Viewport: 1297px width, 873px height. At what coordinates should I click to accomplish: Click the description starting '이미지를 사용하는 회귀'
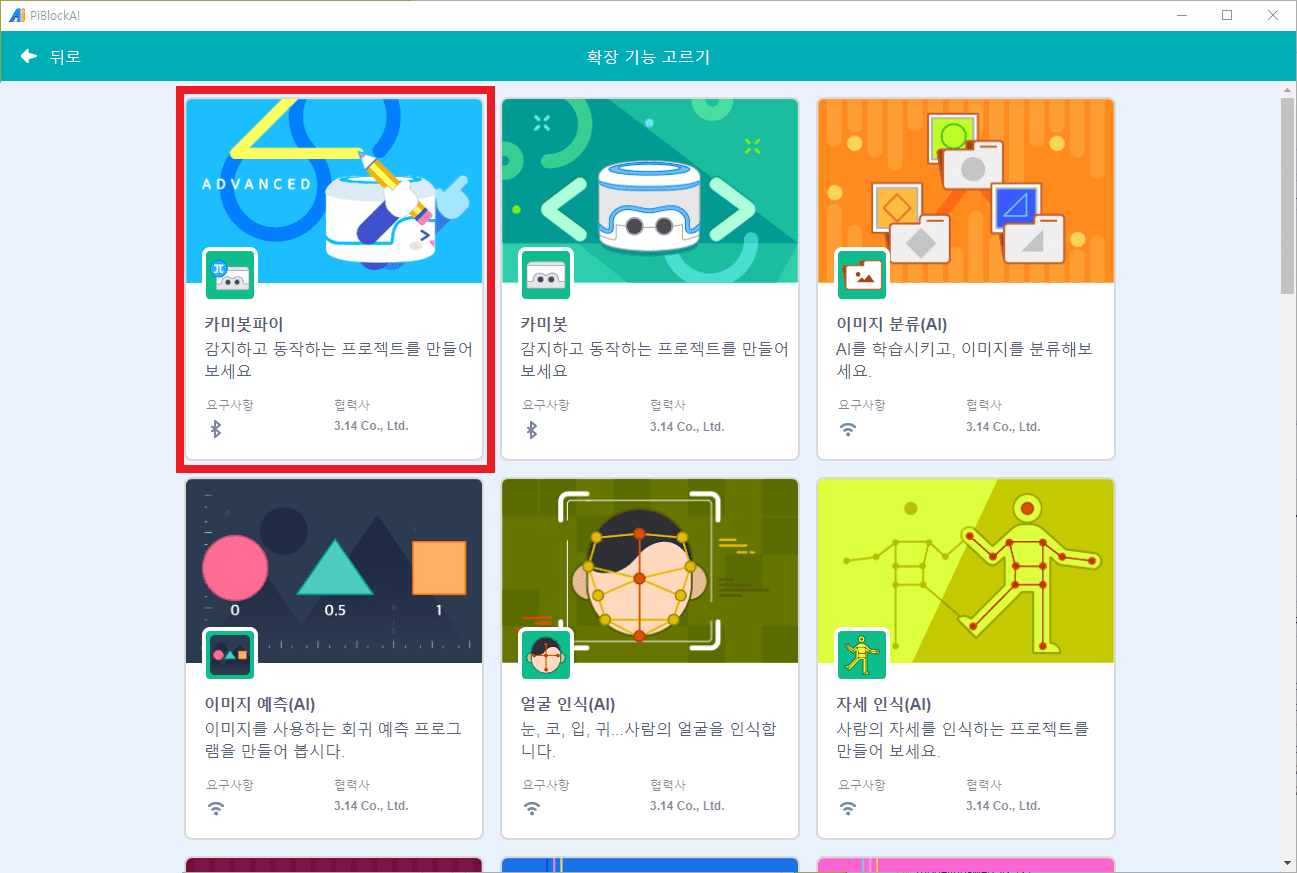[333, 740]
